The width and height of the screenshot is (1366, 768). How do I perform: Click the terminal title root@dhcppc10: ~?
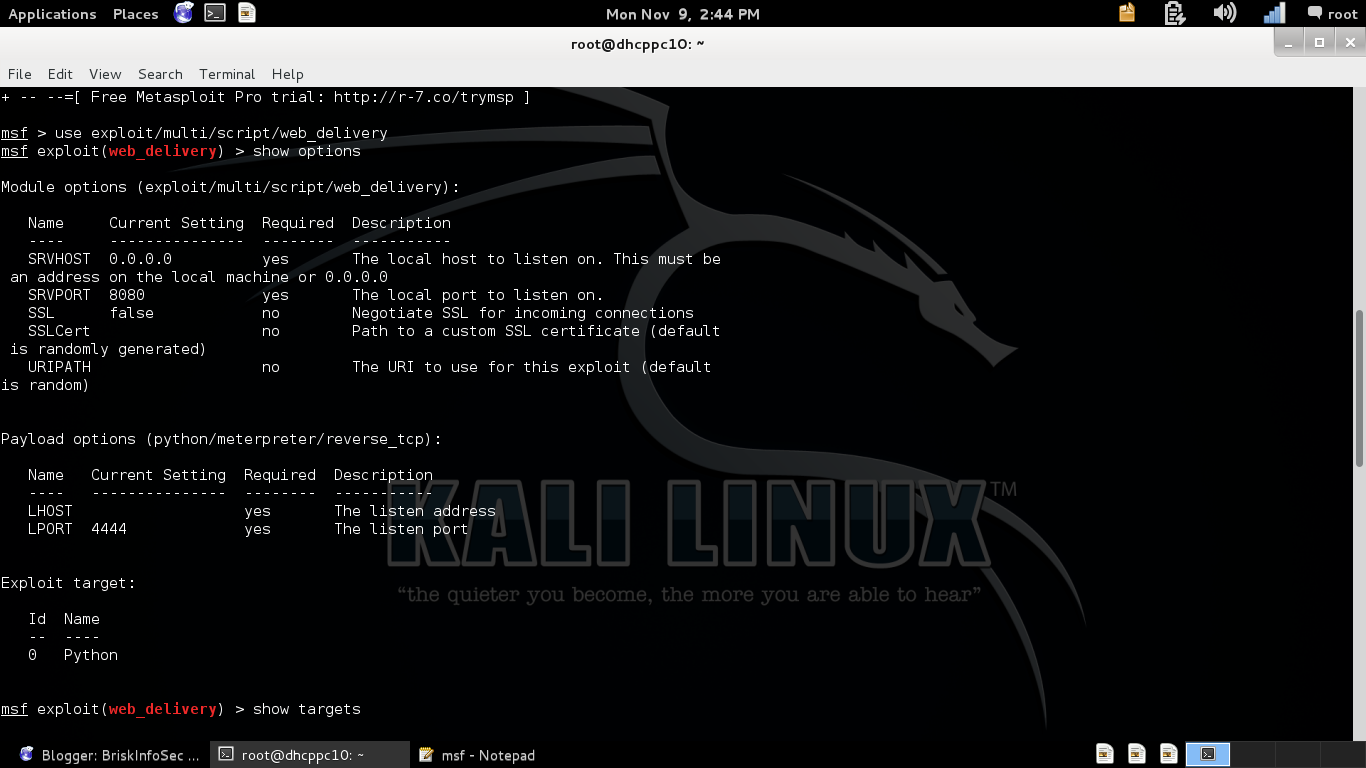638,44
